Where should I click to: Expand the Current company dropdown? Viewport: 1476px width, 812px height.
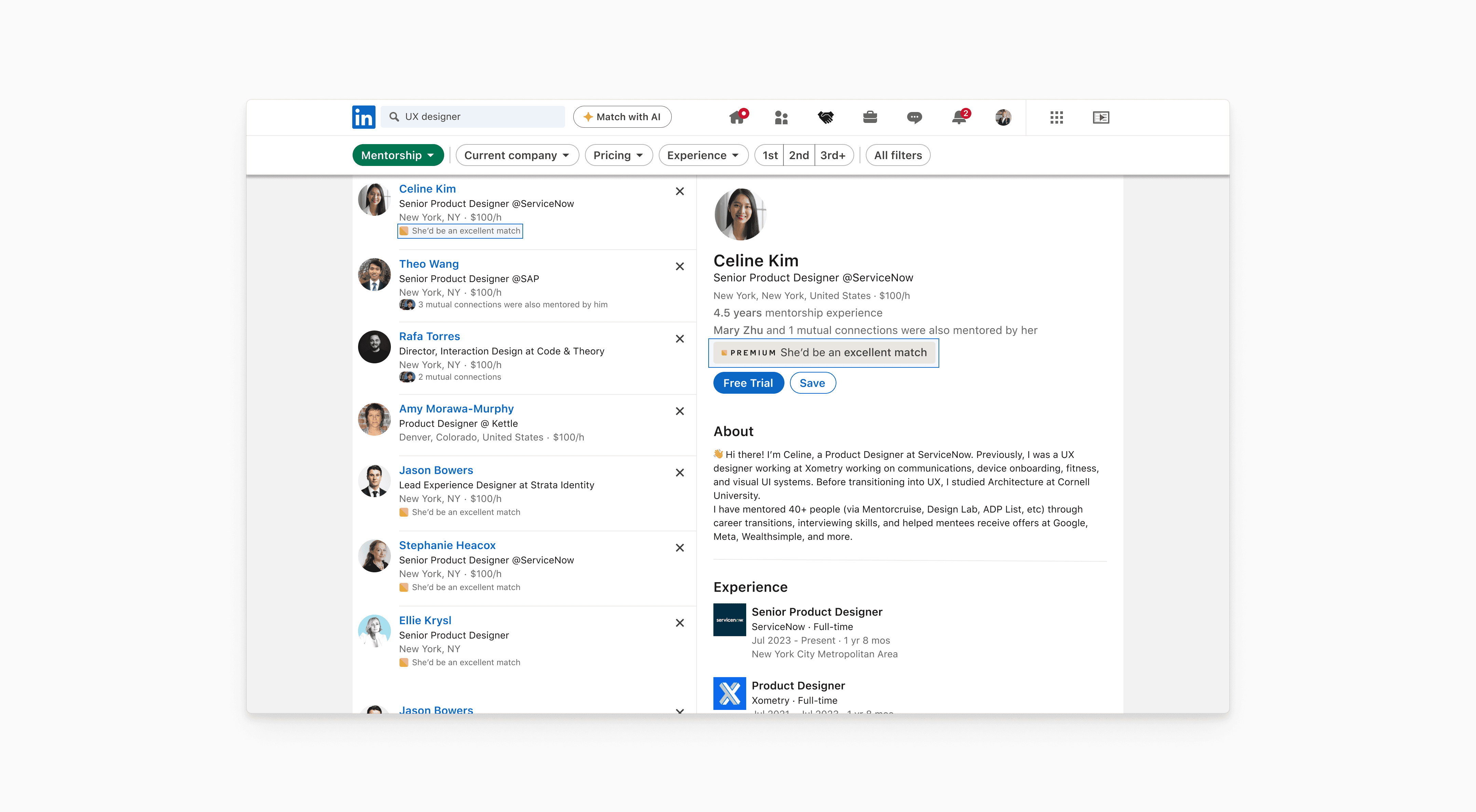point(517,155)
